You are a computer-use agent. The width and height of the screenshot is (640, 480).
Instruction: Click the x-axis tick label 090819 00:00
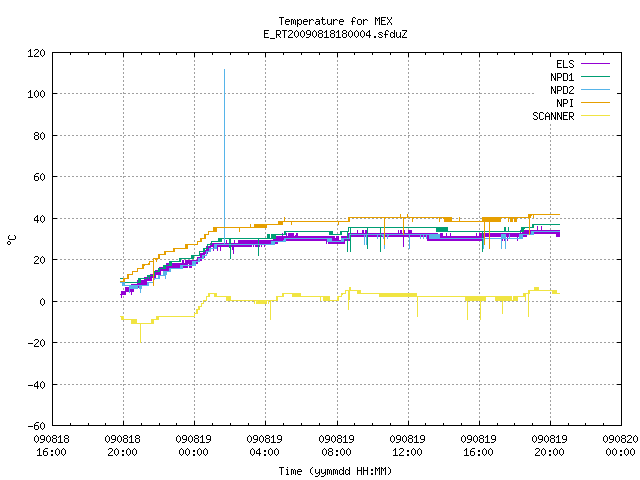tap(193, 446)
